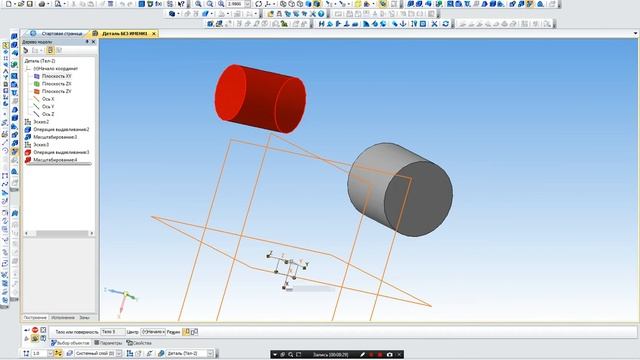Click the dark blue solid icon in second toolbar
Screen dimensions: 640x360
172,14
